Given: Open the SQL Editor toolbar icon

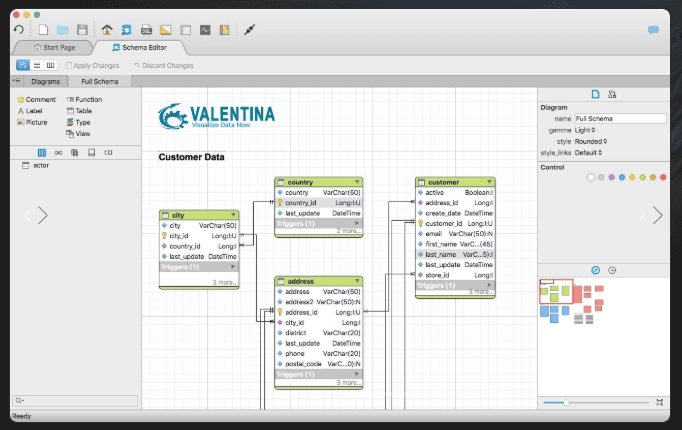Looking at the screenshot, I should point(146,30).
